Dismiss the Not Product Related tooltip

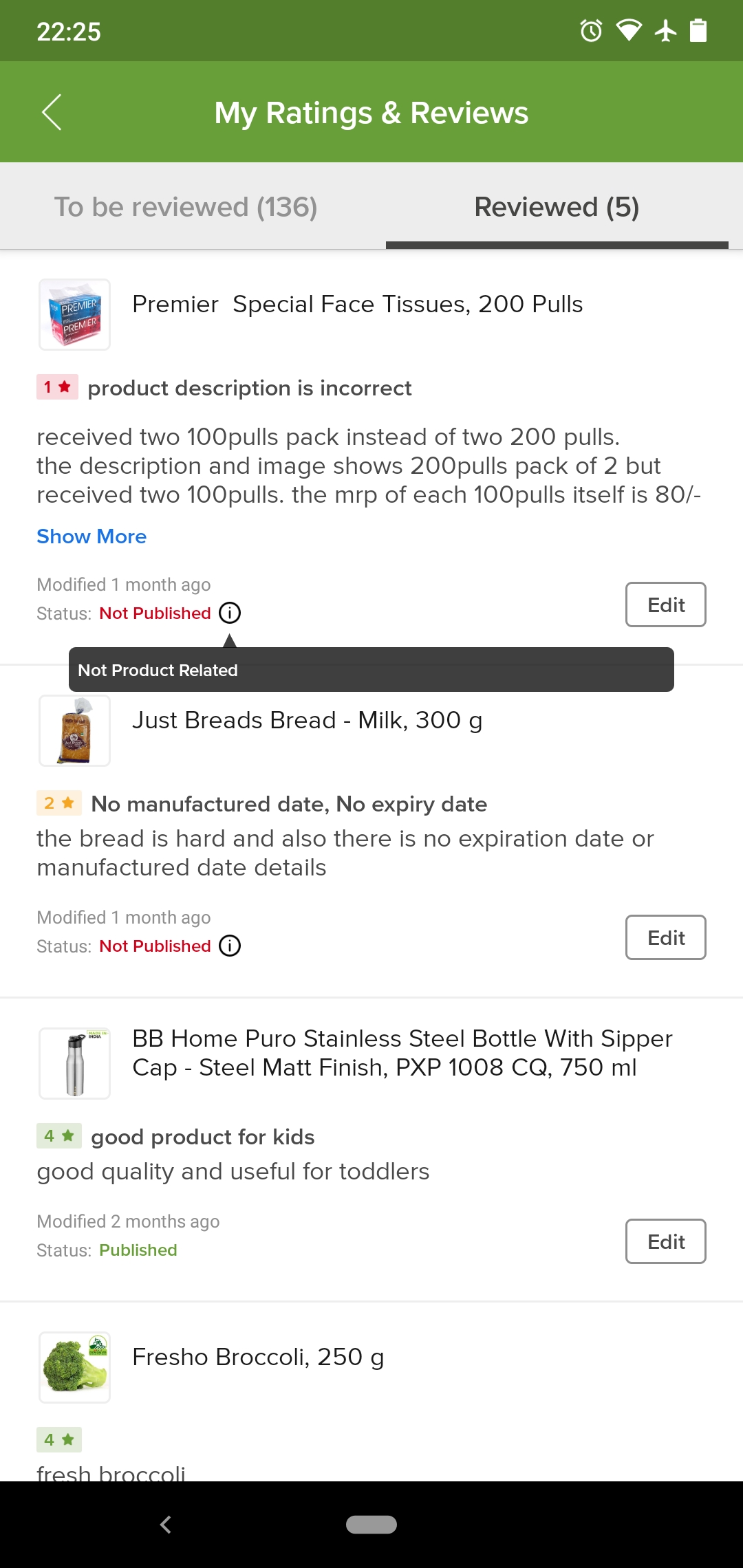pos(371,670)
